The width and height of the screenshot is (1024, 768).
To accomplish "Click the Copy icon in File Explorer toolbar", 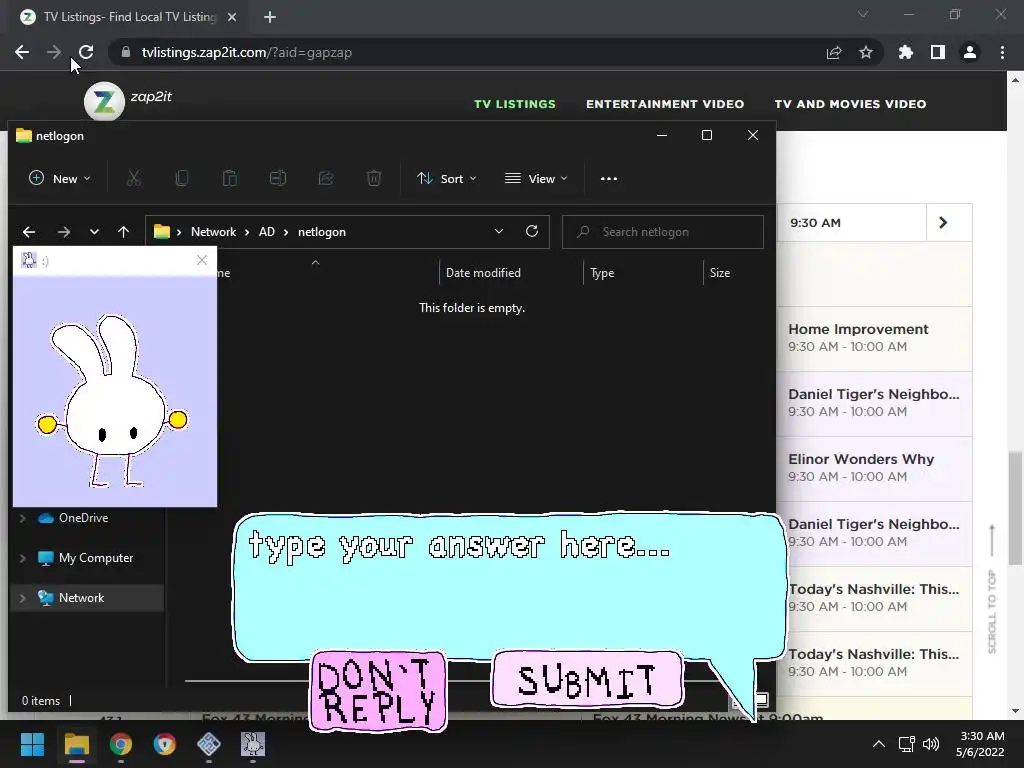I will point(182,178).
